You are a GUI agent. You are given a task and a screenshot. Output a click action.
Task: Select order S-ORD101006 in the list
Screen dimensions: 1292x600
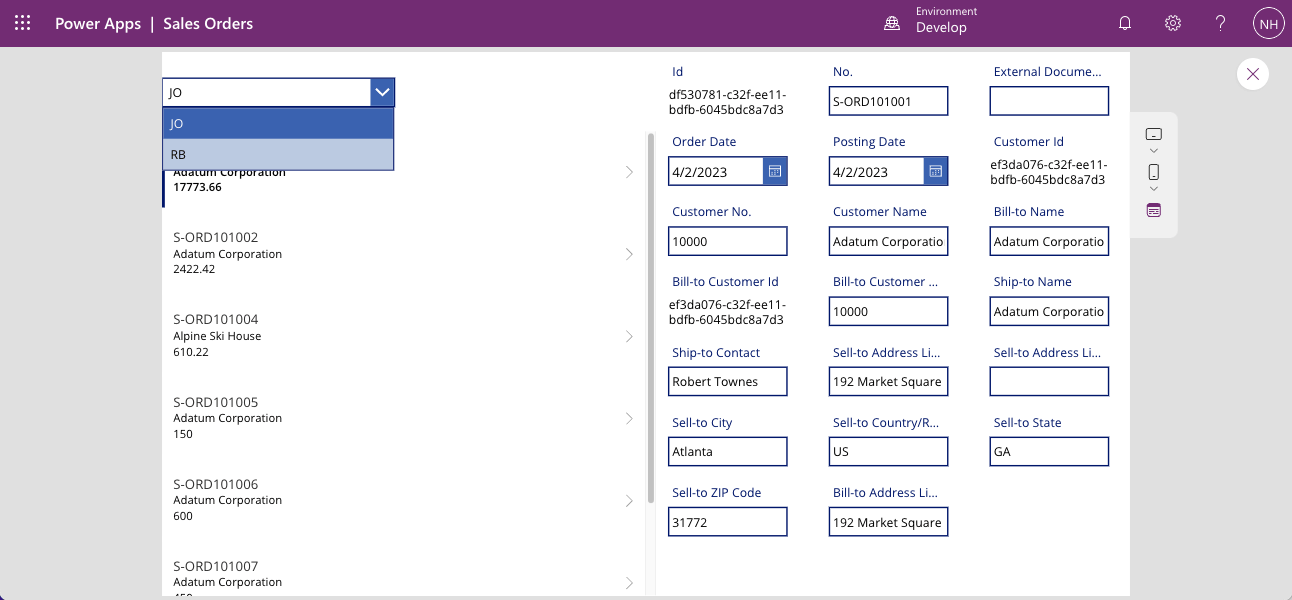pyautogui.click(x=403, y=499)
